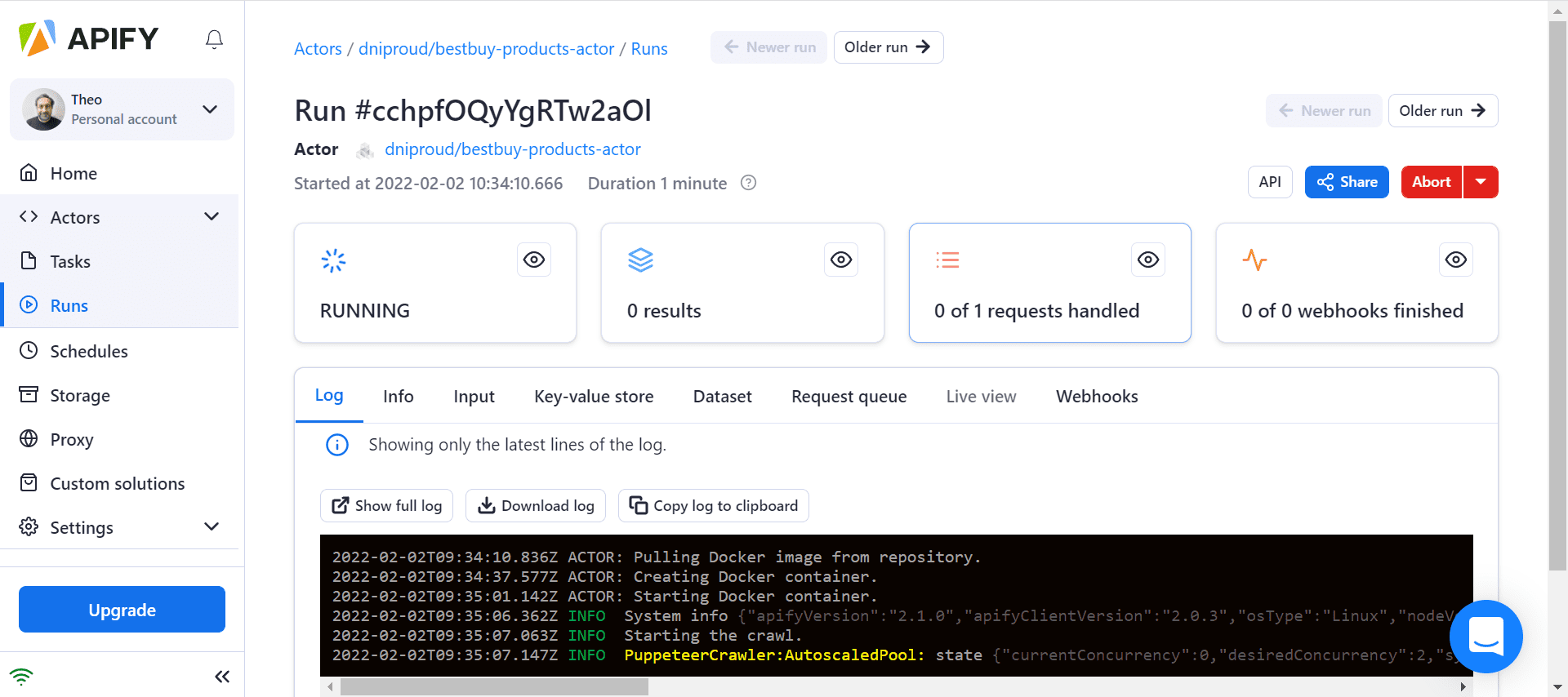Copy log to clipboard

point(714,506)
